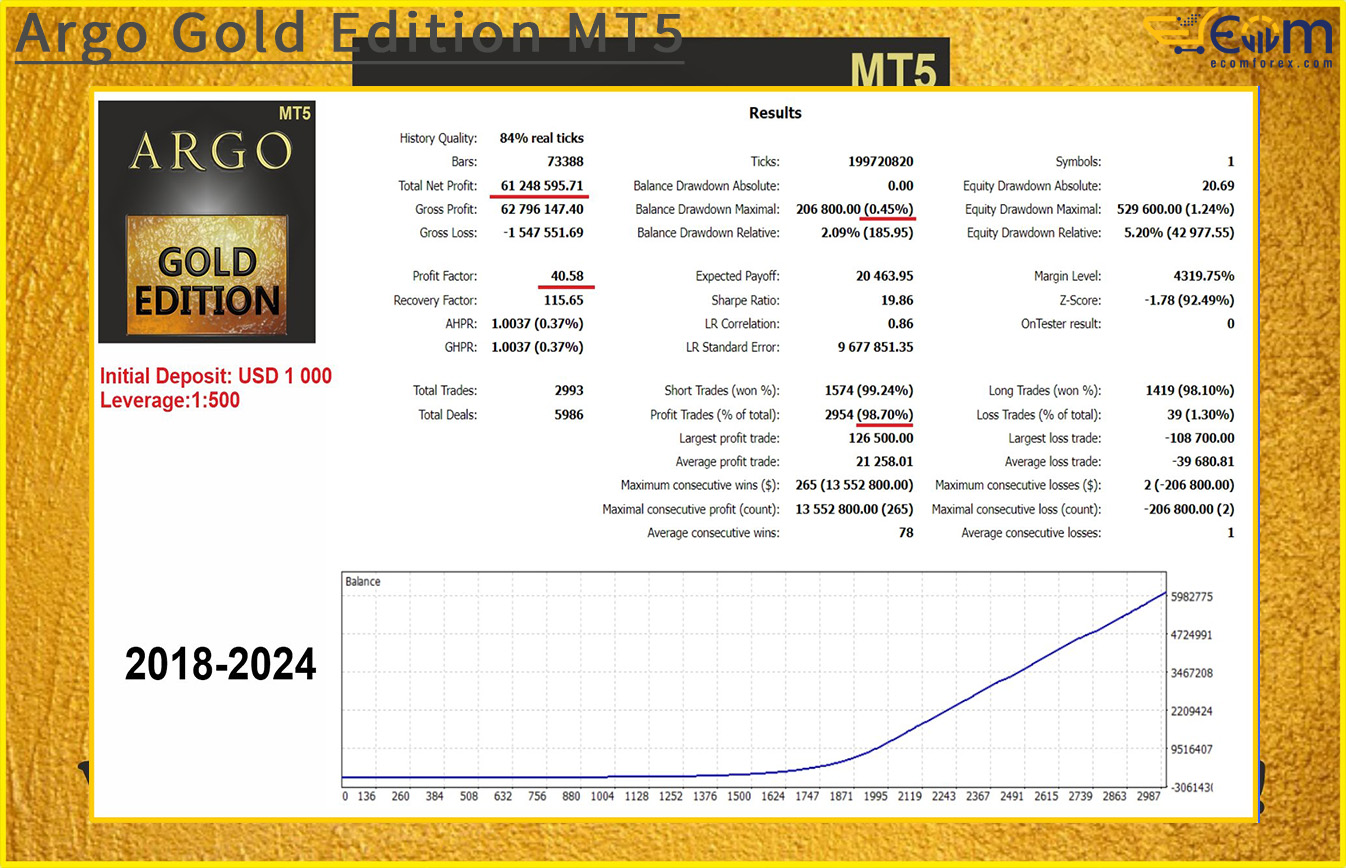Click the Sharpe Ratio value 19.86
Image resolution: width=1346 pixels, height=868 pixels.
pyautogui.click(x=899, y=300)
